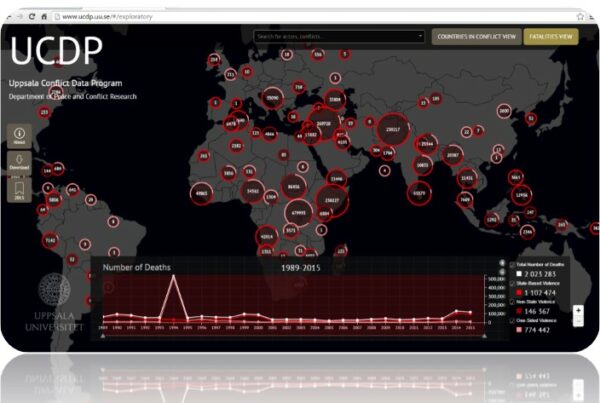Click the 1994 year label on the timeline
The image size is (600, 403).
(173, 328)
